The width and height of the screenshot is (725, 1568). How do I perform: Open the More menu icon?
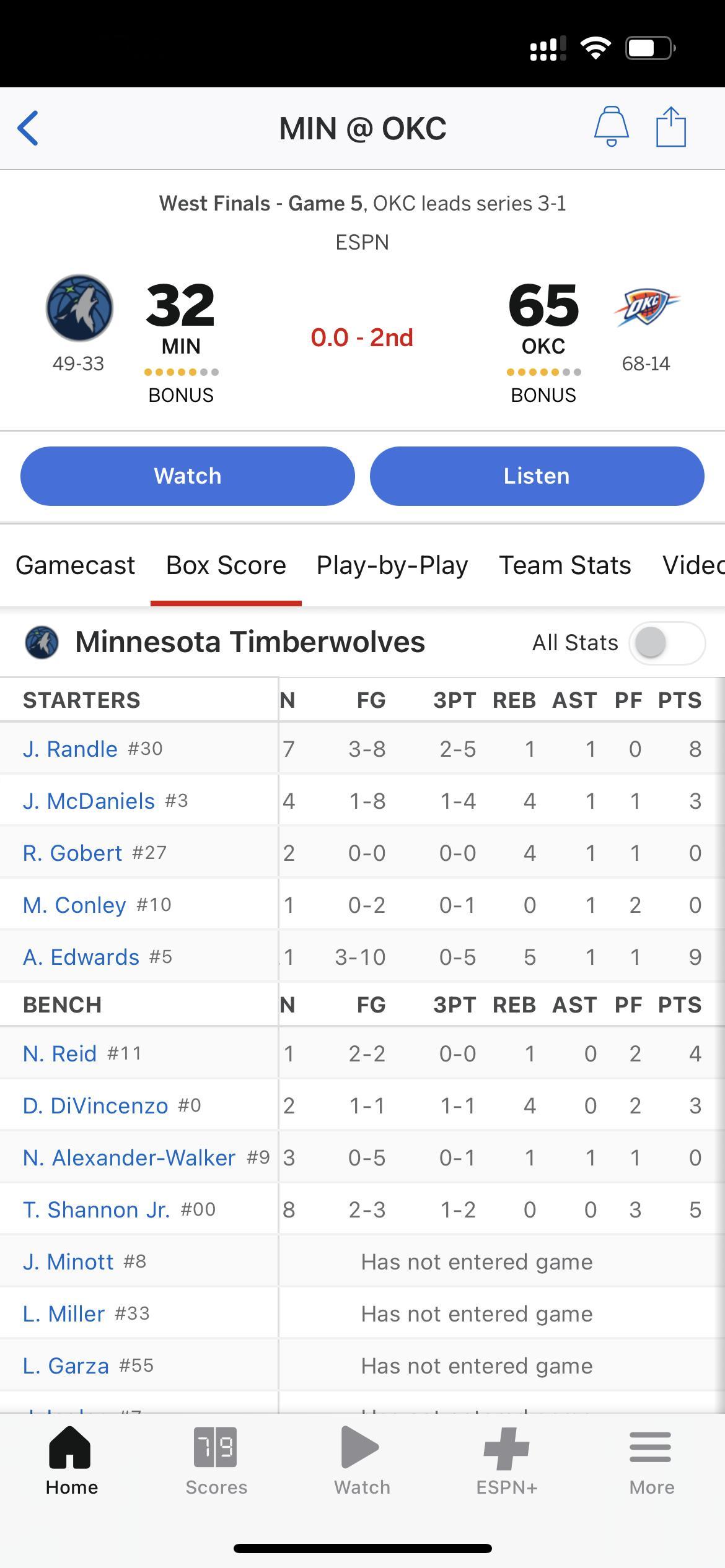651,1460
